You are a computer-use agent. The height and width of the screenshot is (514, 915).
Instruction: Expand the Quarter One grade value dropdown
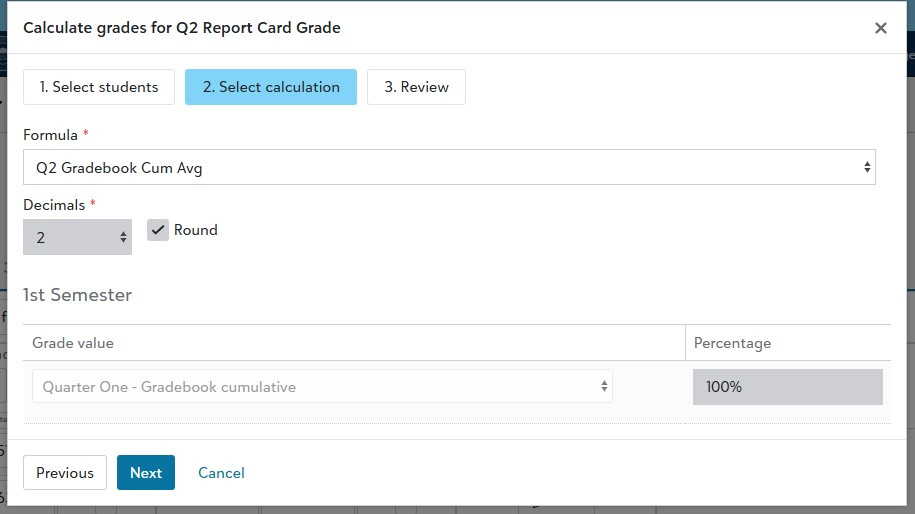322,387
